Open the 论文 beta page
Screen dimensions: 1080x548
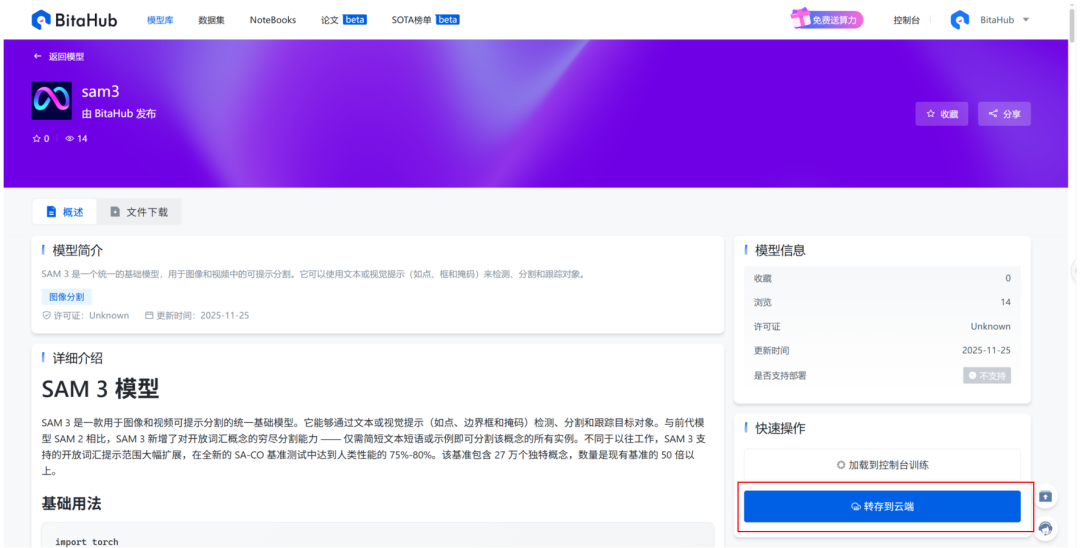coord(344,20)
